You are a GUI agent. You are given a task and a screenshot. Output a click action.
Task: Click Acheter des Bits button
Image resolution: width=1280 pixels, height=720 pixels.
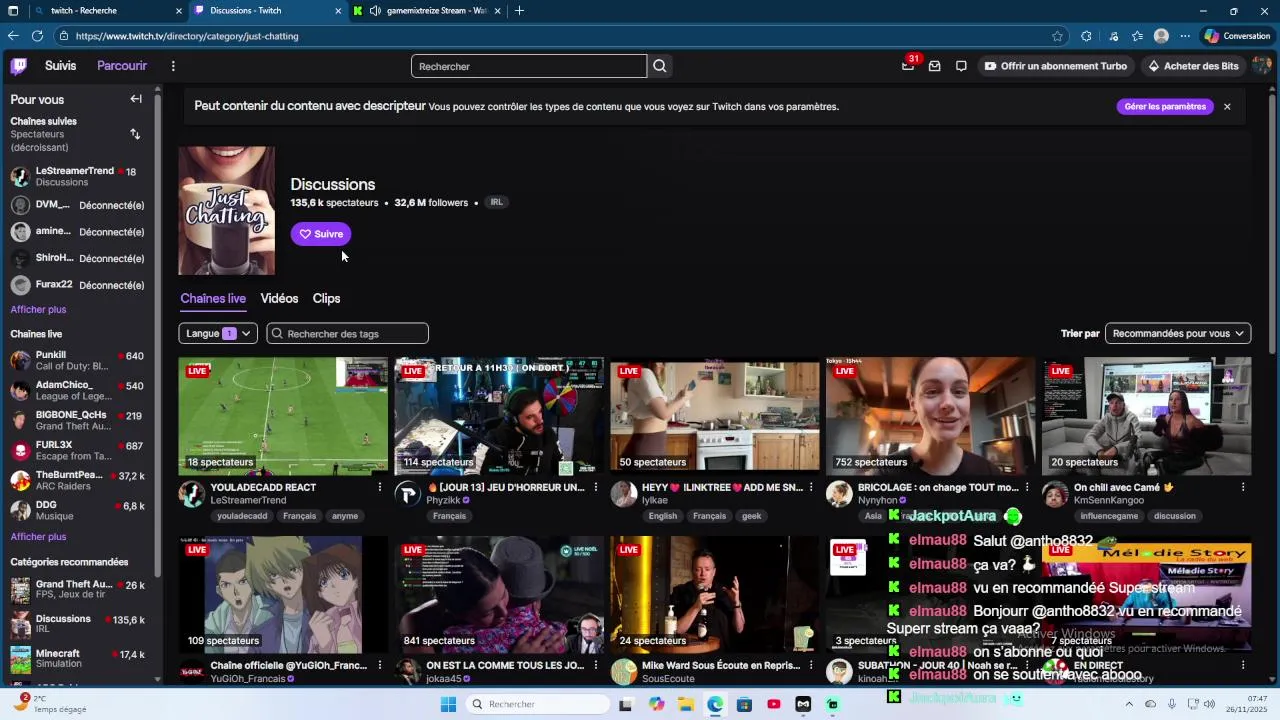pos(1192,66)
